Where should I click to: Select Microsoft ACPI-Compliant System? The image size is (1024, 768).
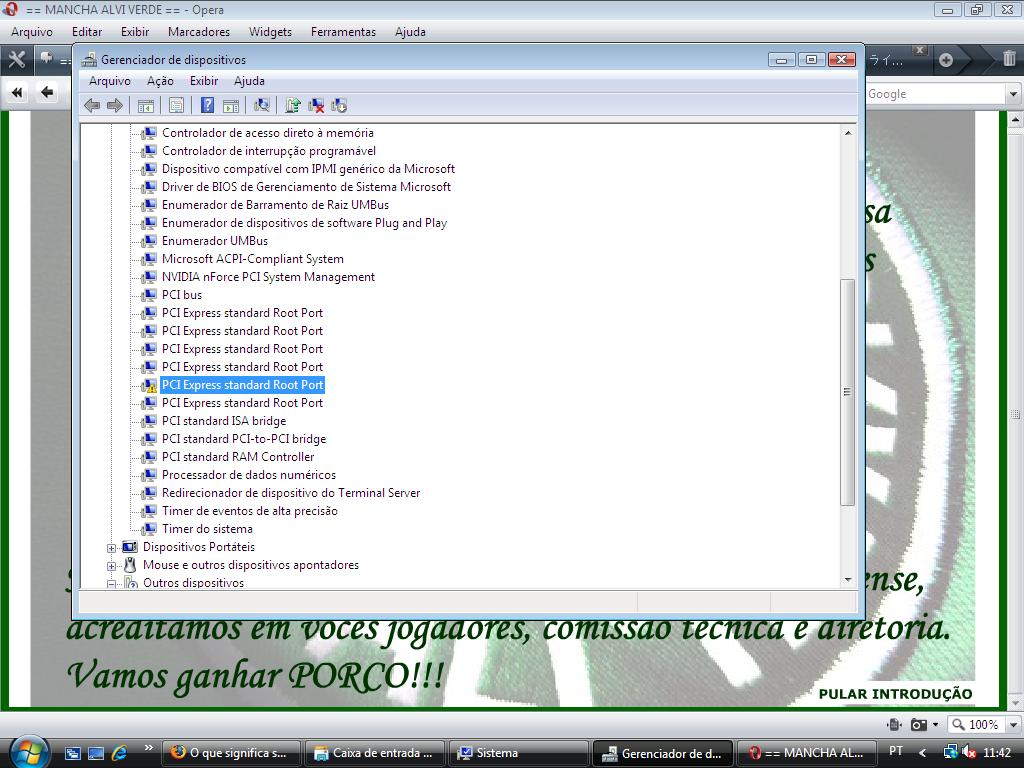(253, 259)
